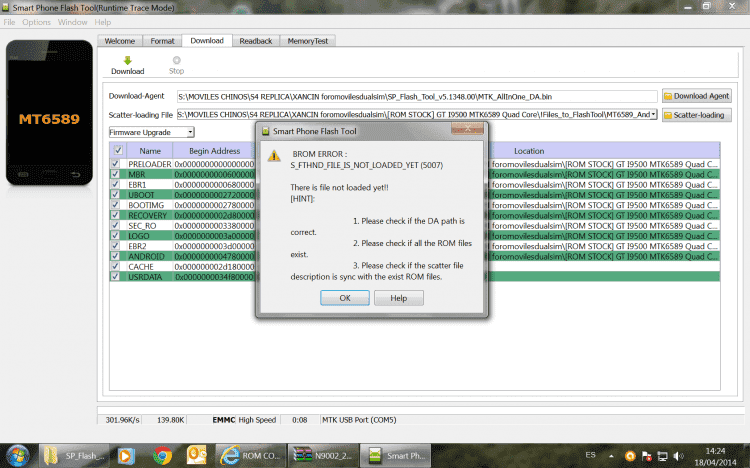750x468 pixels.
Task: Open the Window menu
Action: 73,22
